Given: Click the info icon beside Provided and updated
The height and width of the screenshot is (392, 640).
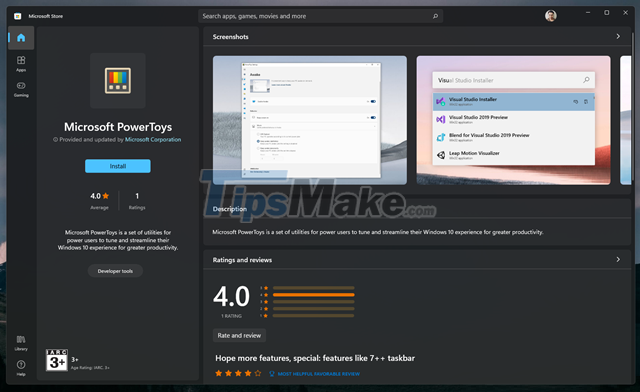Looking at the screenshot, I should coord(55,140).
